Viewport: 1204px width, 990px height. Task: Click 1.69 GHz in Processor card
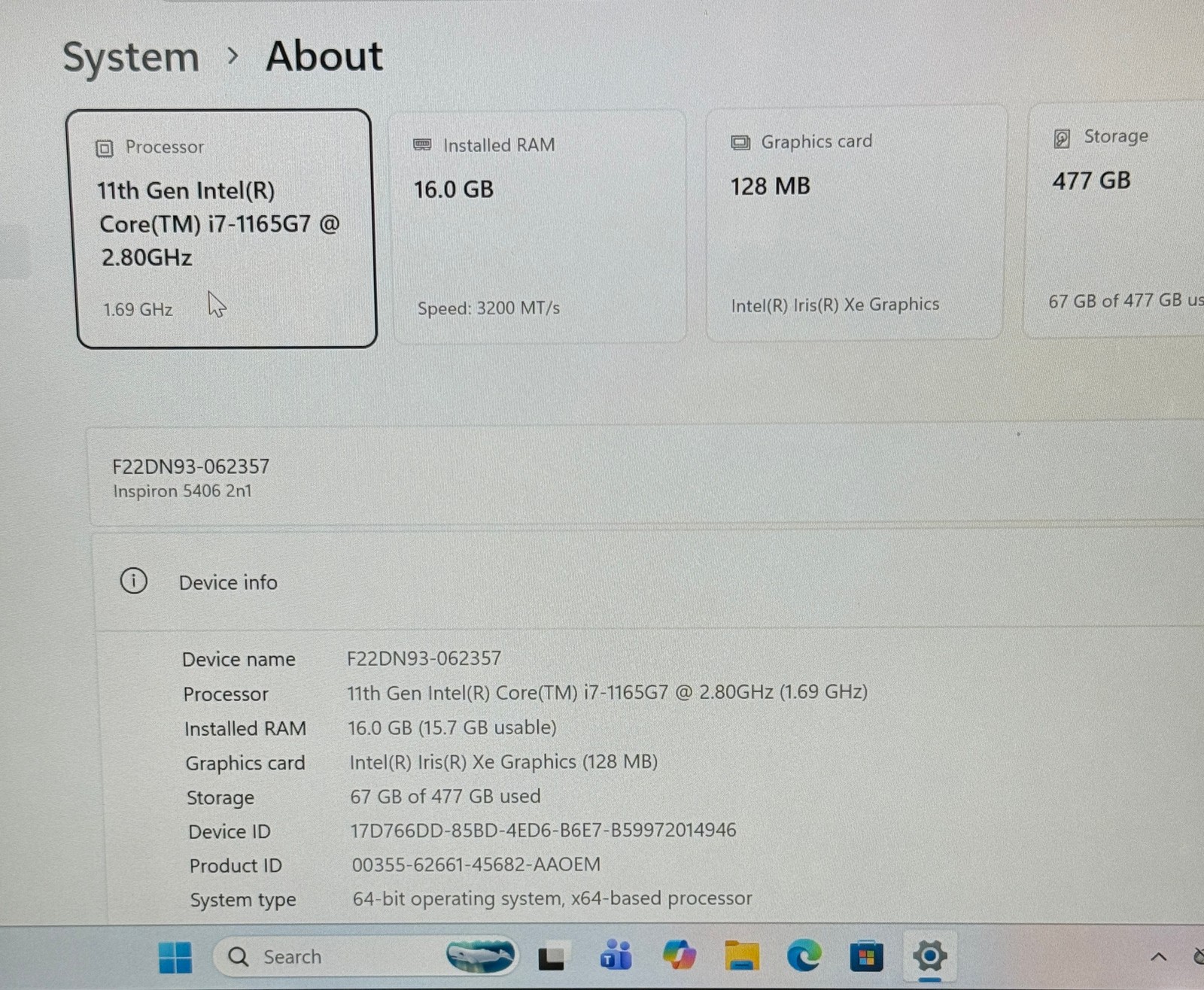coord(138,310)
